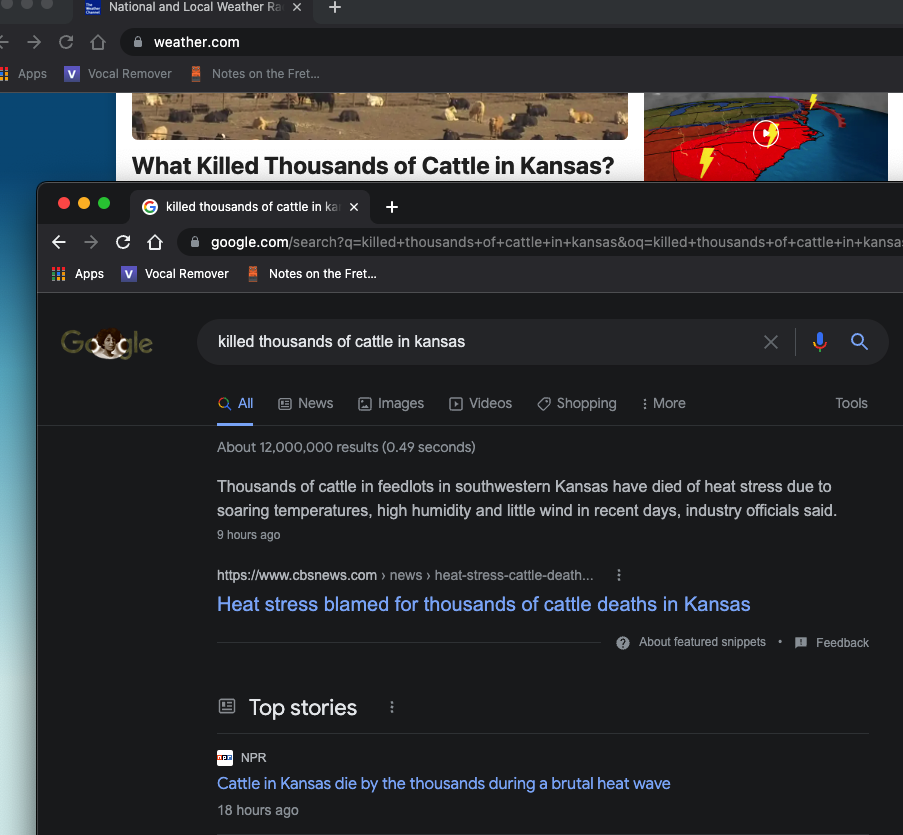Click 'About 12,000,000 results' stats text
The width and height of the screenshot is (903, 835).
tap(346, 447)
